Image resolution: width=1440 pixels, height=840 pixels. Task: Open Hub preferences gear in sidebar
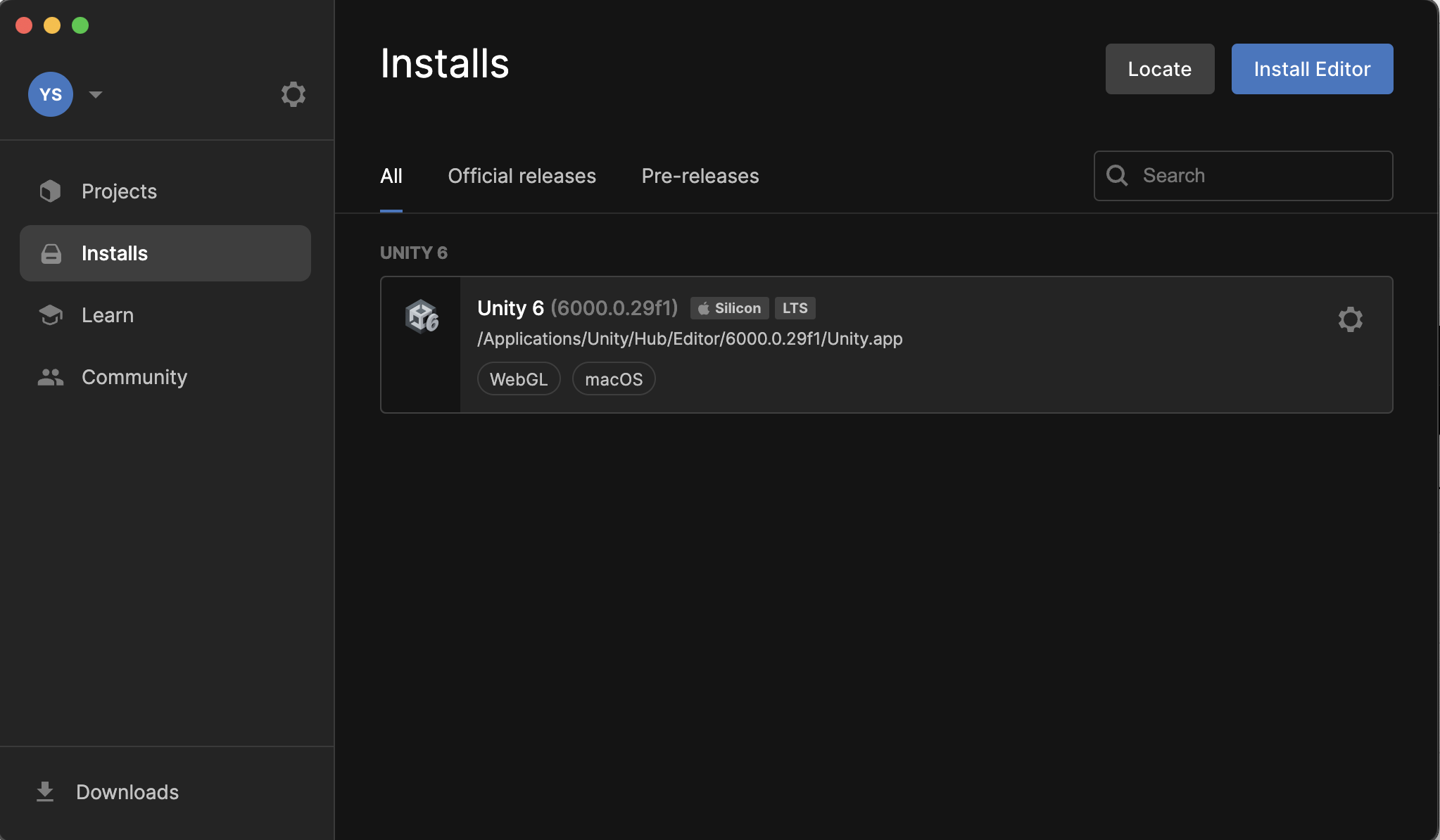(293, 94)
